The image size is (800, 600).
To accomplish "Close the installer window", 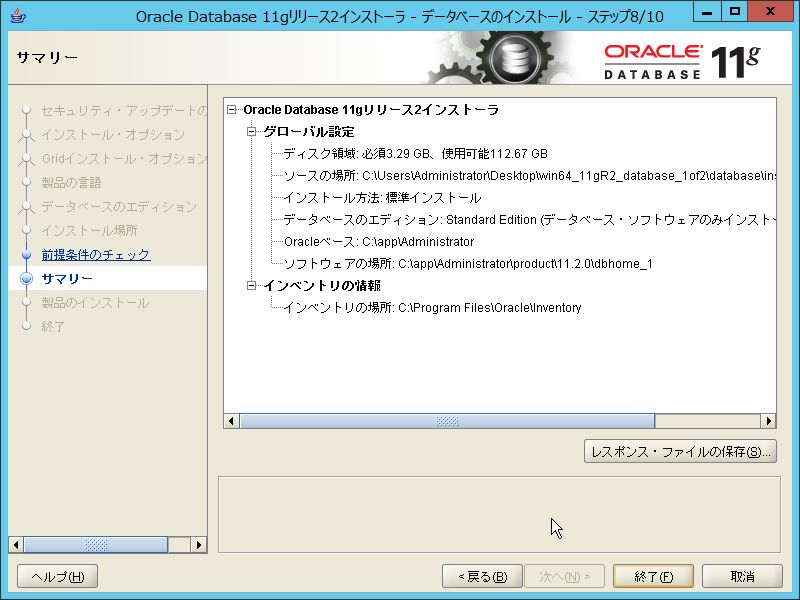I will (770, 11).
